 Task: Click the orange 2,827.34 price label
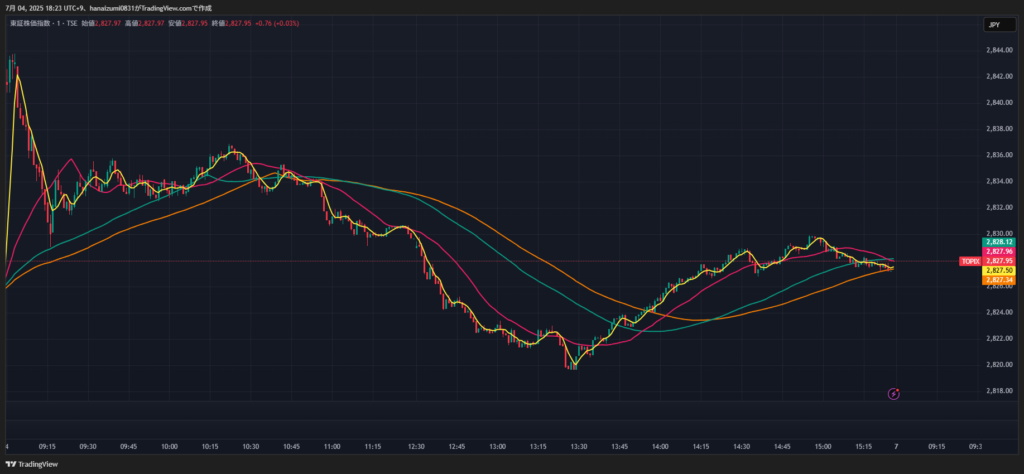(999, 279)
